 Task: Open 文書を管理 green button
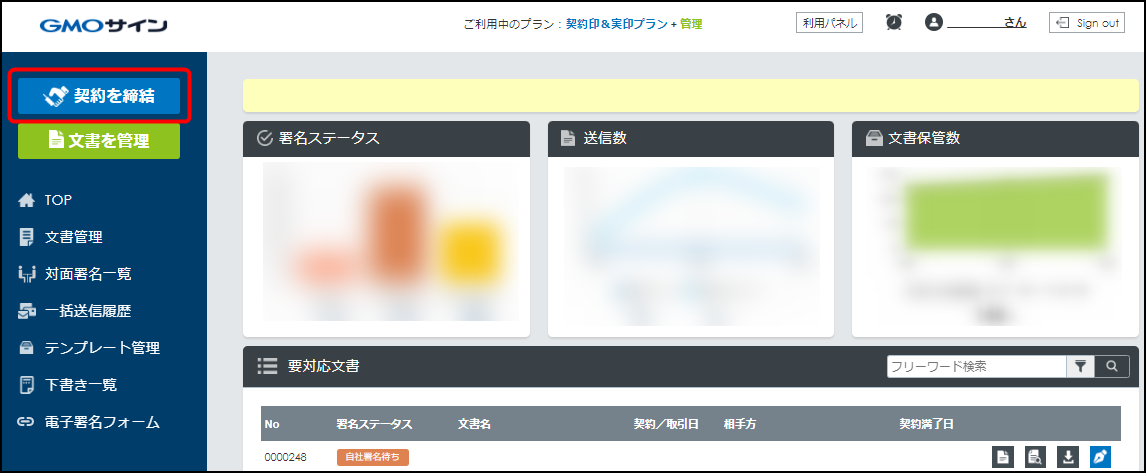click(x=99, y=141)
